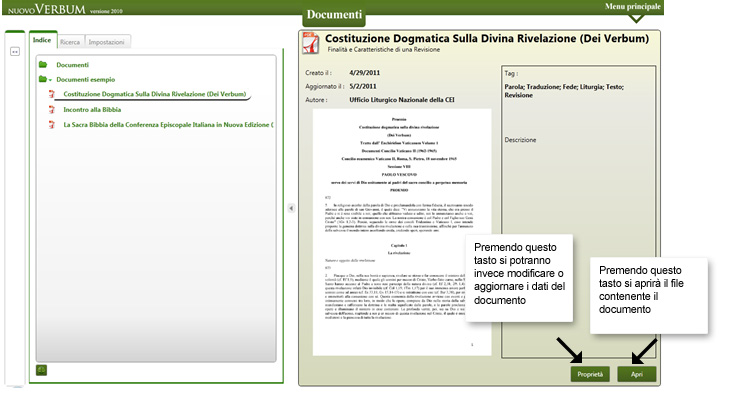Click the PDF icon in document header
Image resolution: width=729 pixels, height=403 pixels.
tap(310, 41)
